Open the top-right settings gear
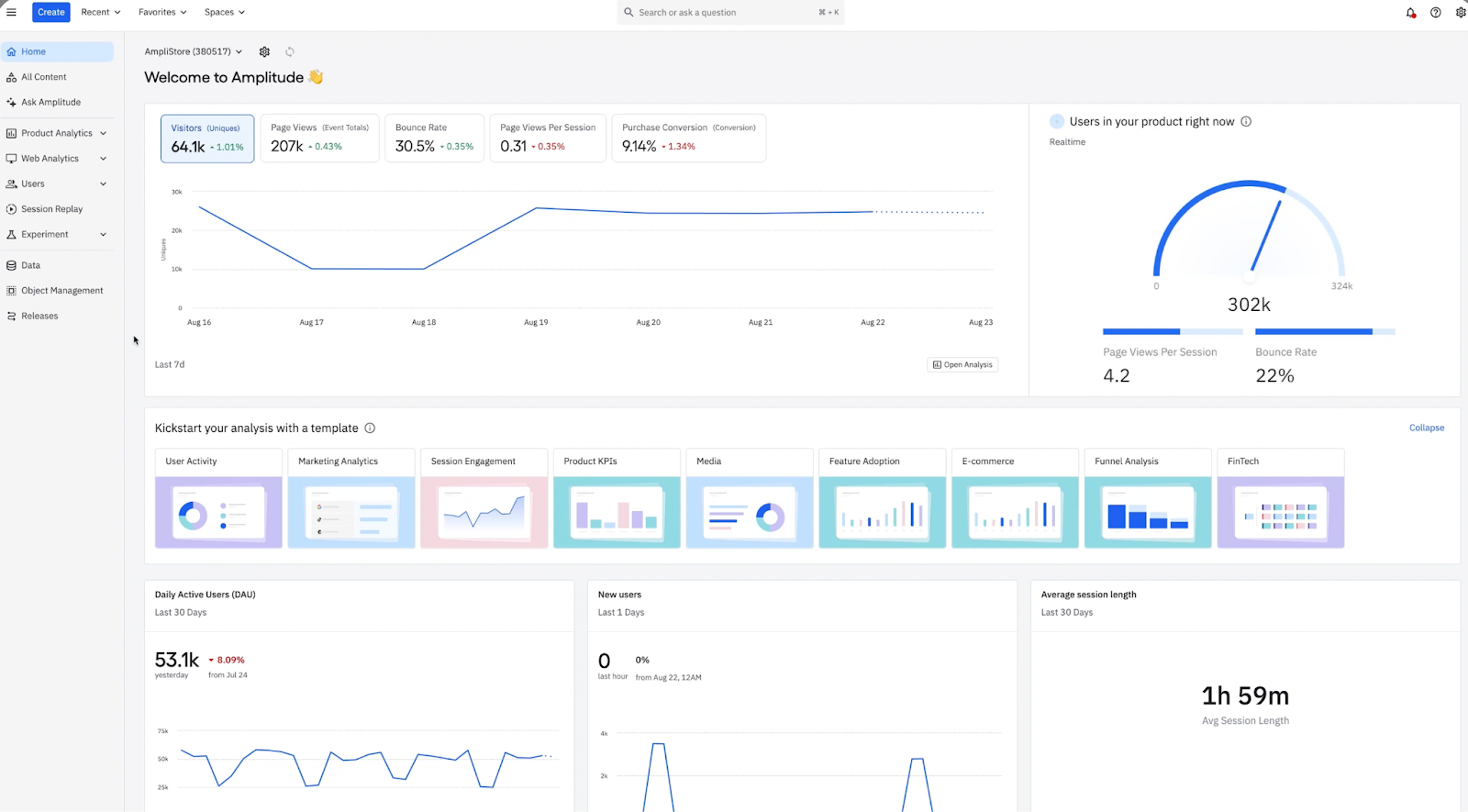1468x812 pixels. click(x=1461, y=13)
